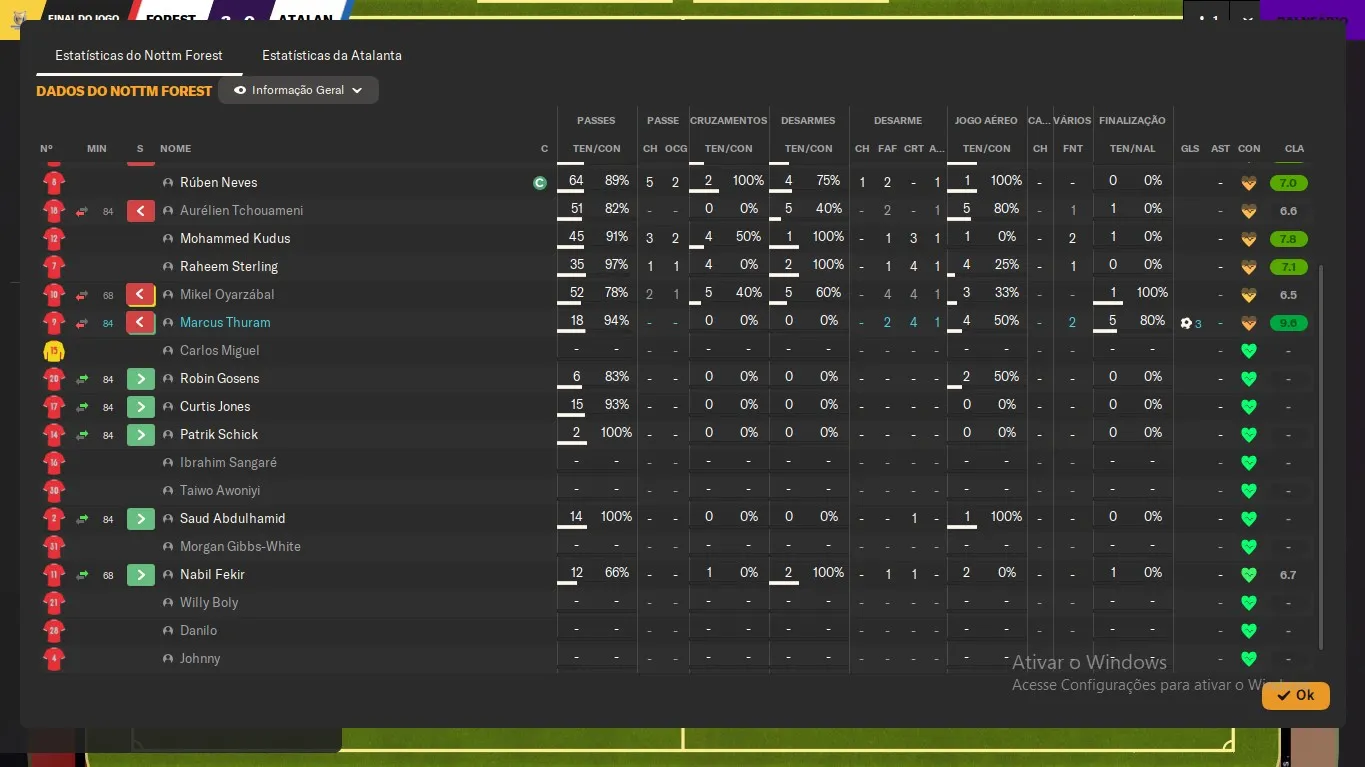This screenshot has height=767, width=1365.
Task: Click Carlos Miguel yellow goalkeeper shirt icon
Action: pos(54,351)
